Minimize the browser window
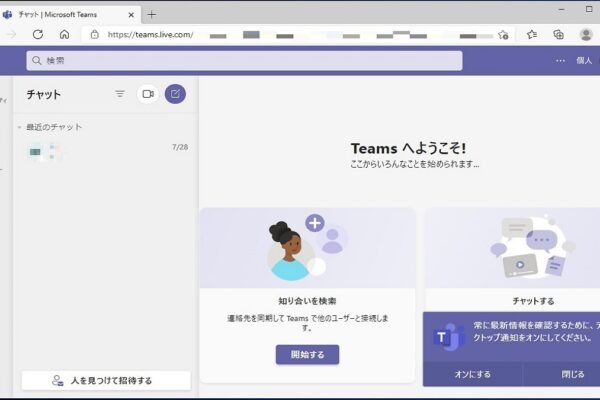 561,9
